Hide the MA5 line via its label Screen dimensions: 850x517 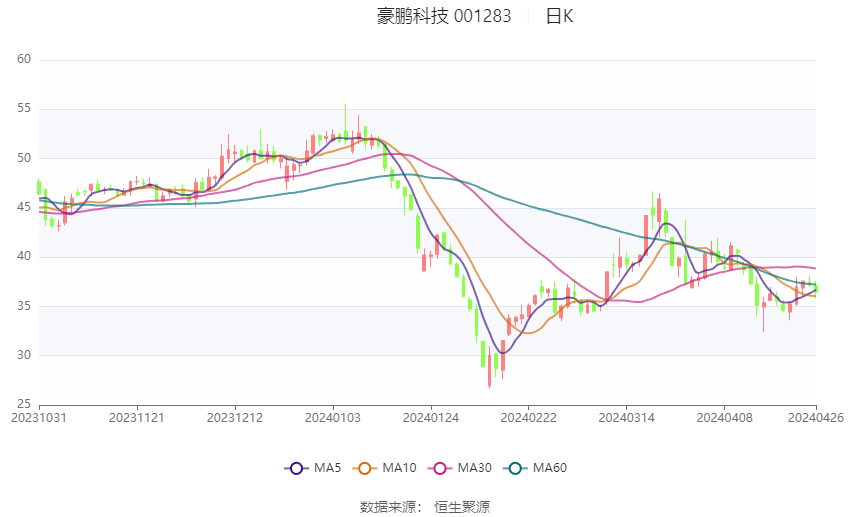pos(327,468)
